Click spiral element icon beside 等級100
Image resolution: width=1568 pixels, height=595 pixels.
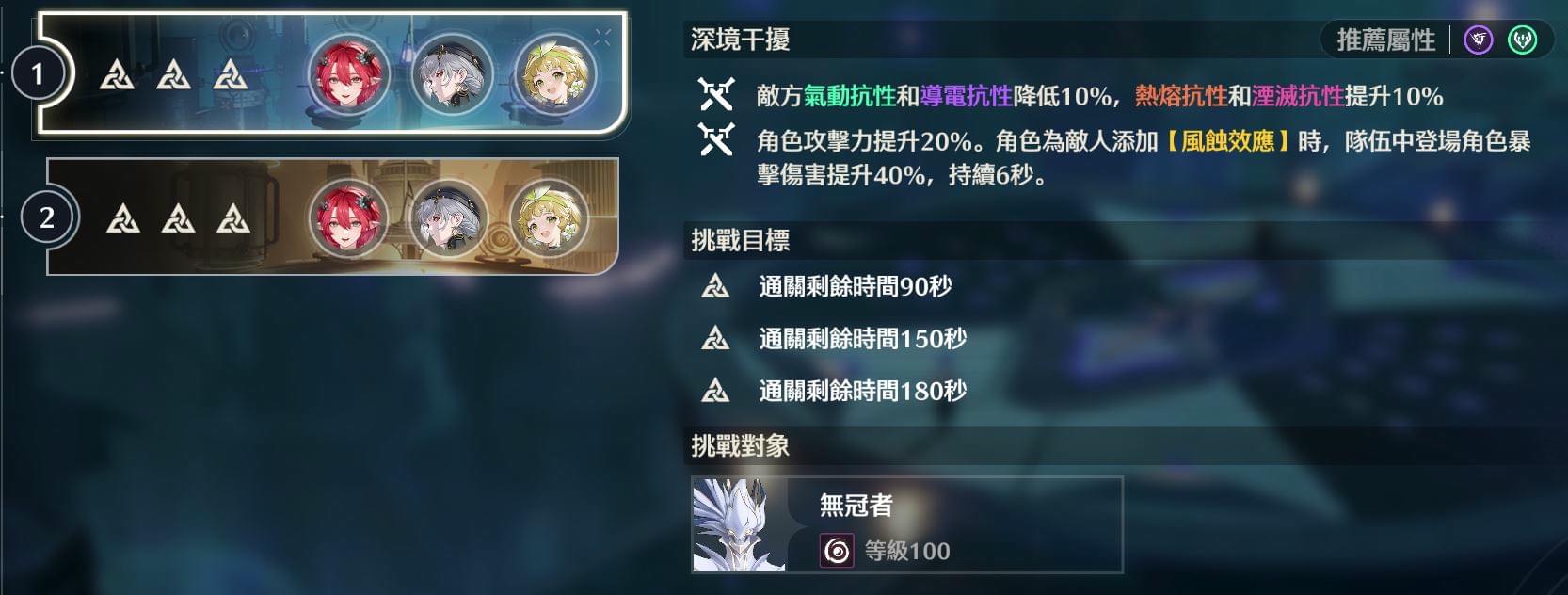point(837,551)
